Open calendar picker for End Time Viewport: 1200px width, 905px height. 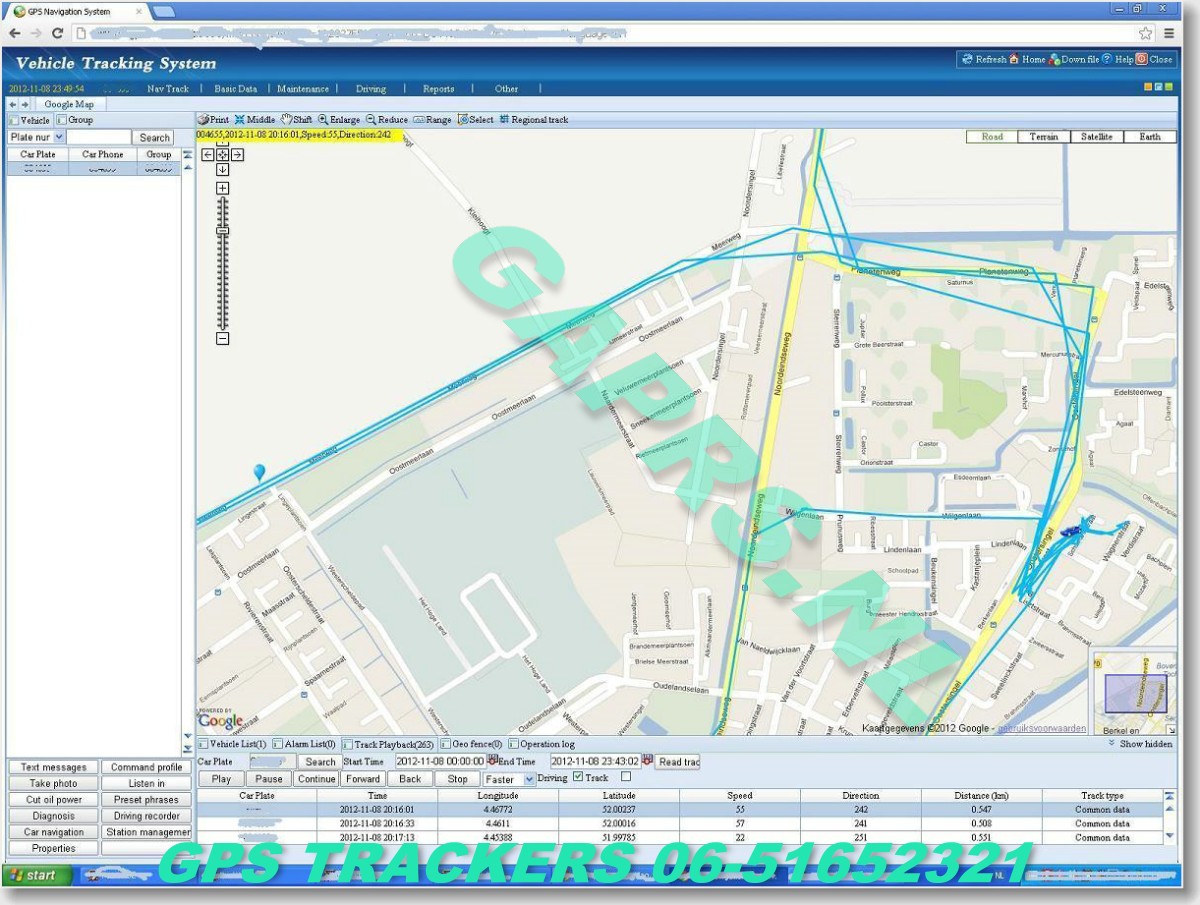pyautogui.click(x=647, y=760)
